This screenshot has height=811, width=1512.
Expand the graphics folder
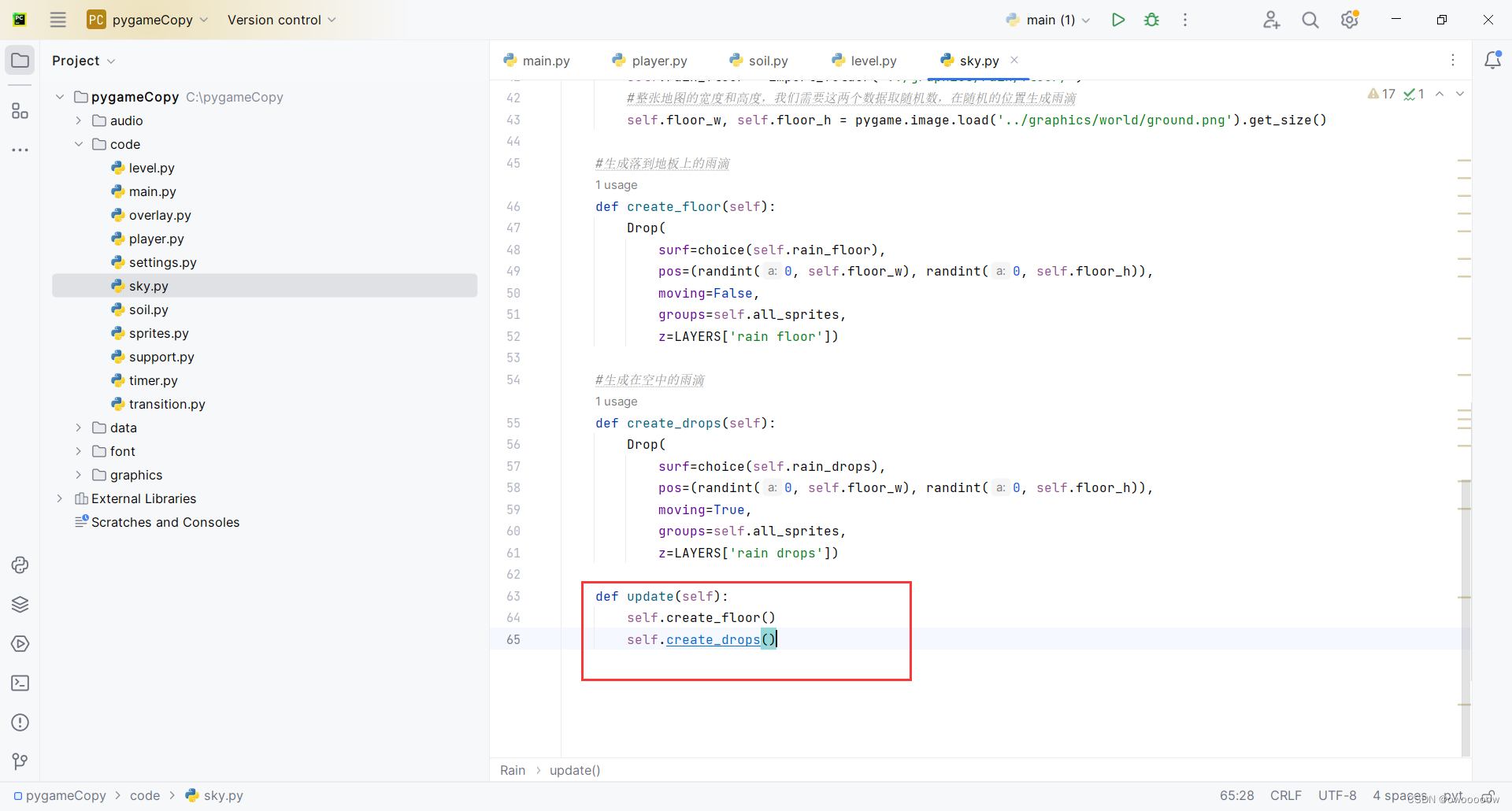79,475
